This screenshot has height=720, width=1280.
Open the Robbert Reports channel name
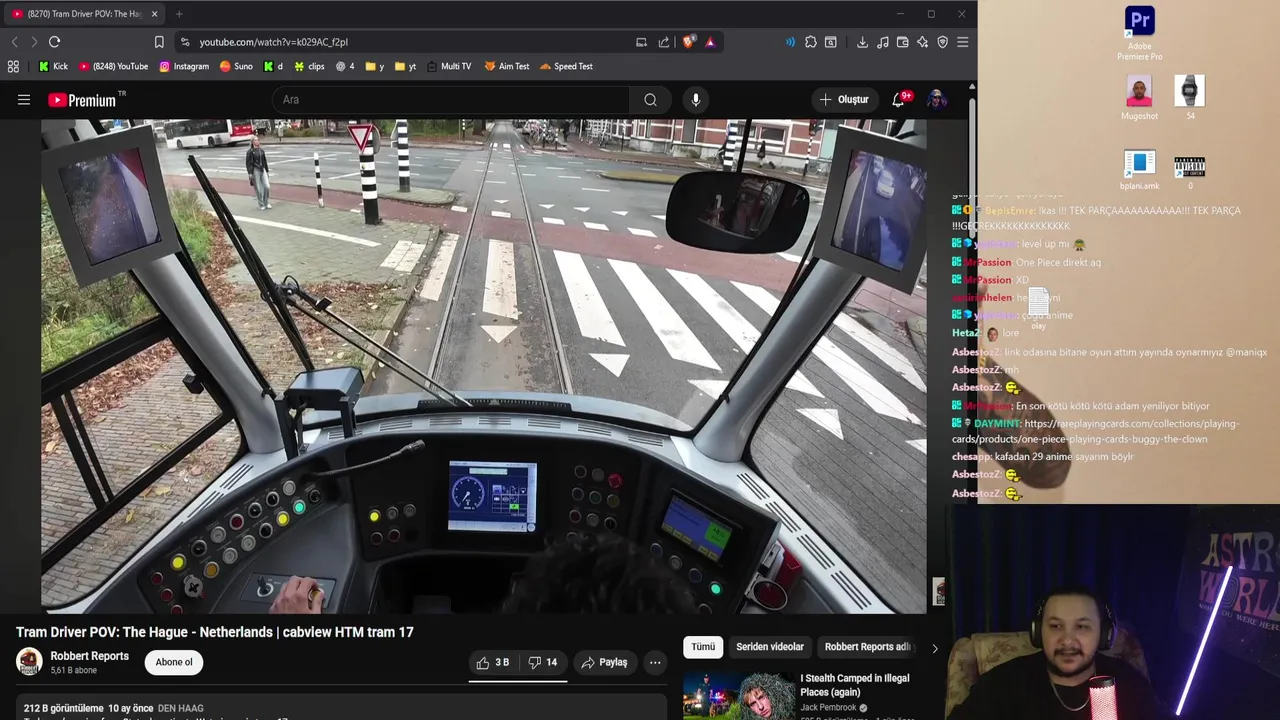coord(90,656)
